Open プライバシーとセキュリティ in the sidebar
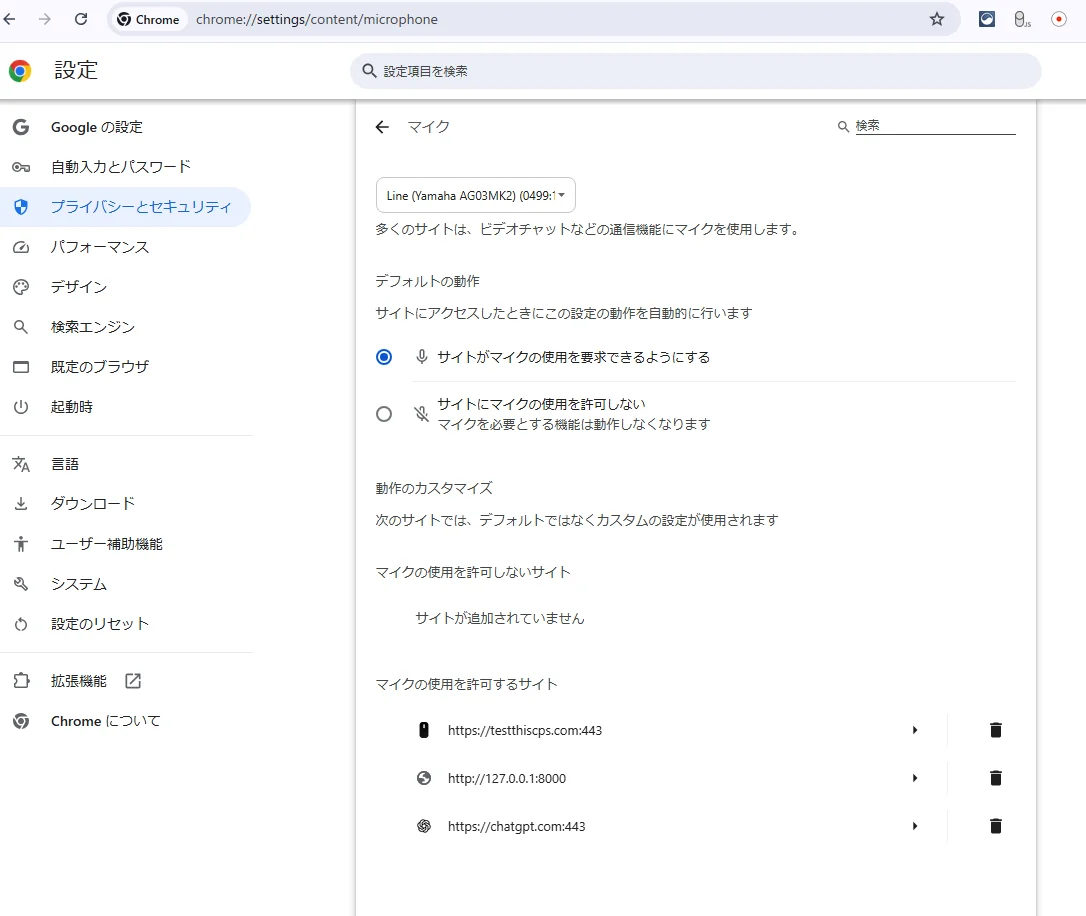The width and height of the screenshot is (1086, 916). [x=140, y=207]
